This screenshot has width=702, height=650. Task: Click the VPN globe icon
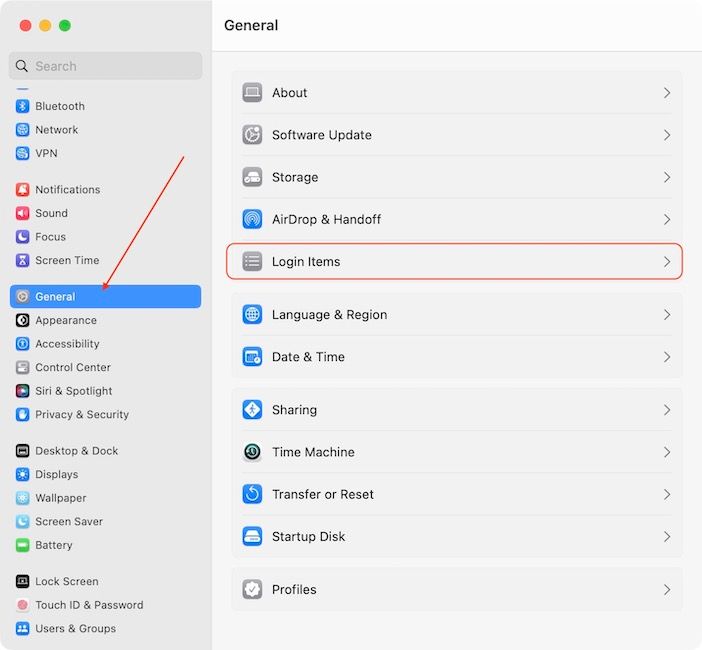coord(23,153)
